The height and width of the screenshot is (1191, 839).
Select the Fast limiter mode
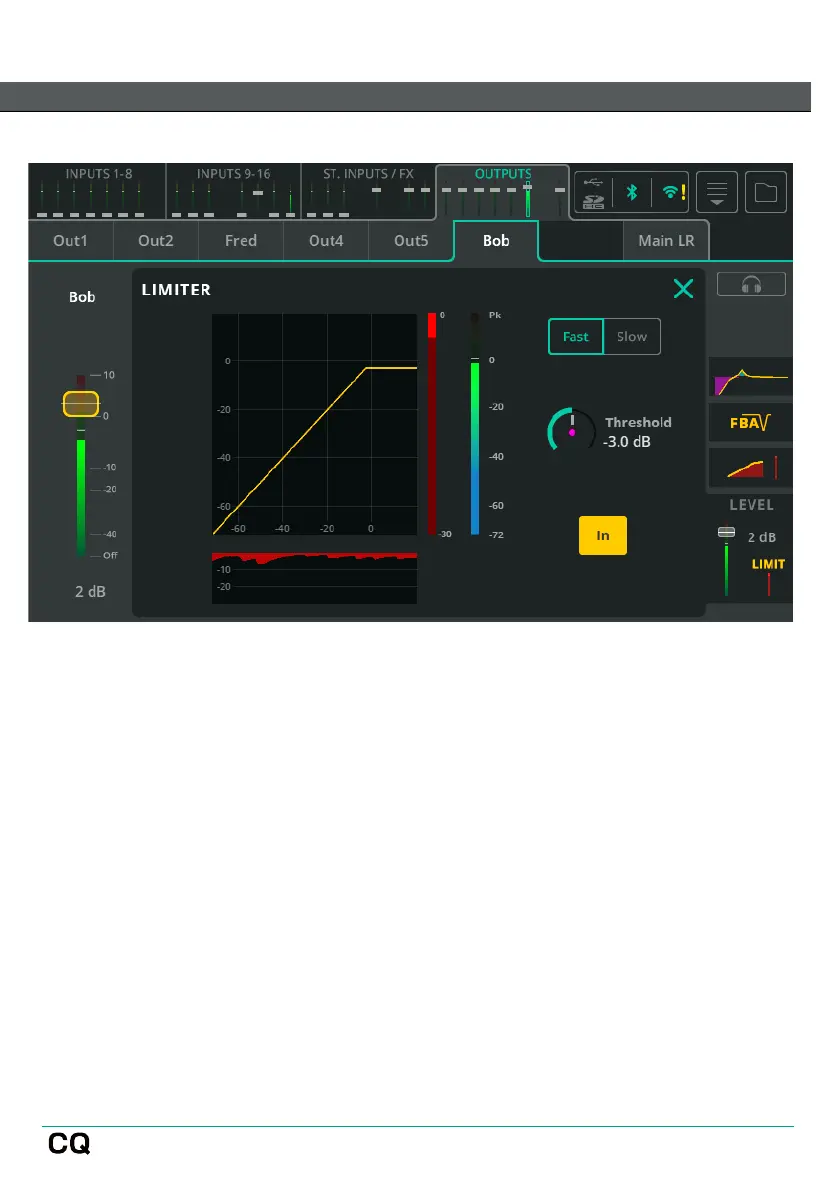pyautogui.click(x=576, y=336)
